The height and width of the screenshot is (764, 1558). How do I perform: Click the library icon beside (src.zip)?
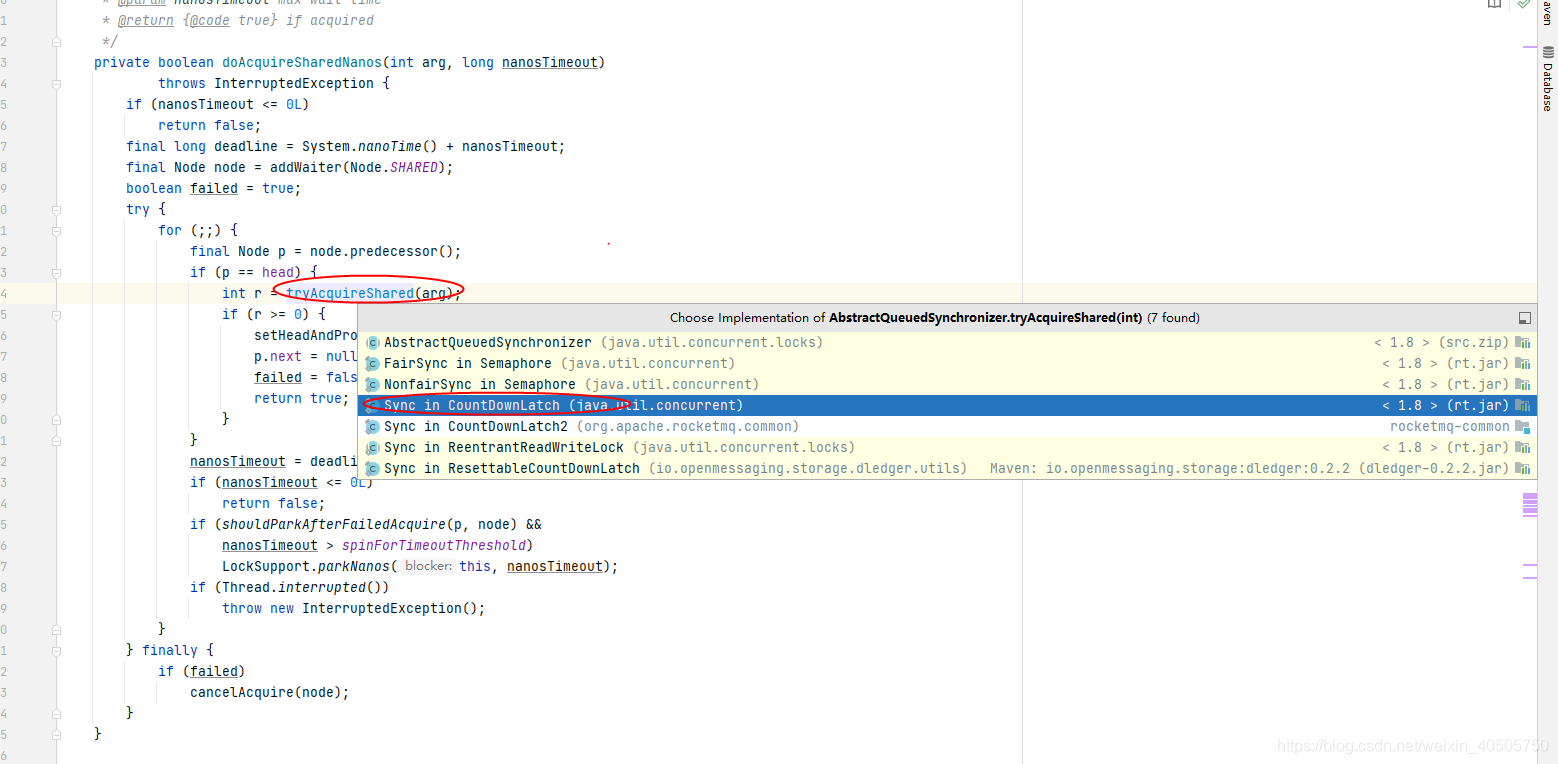(x=1522, y=343)
